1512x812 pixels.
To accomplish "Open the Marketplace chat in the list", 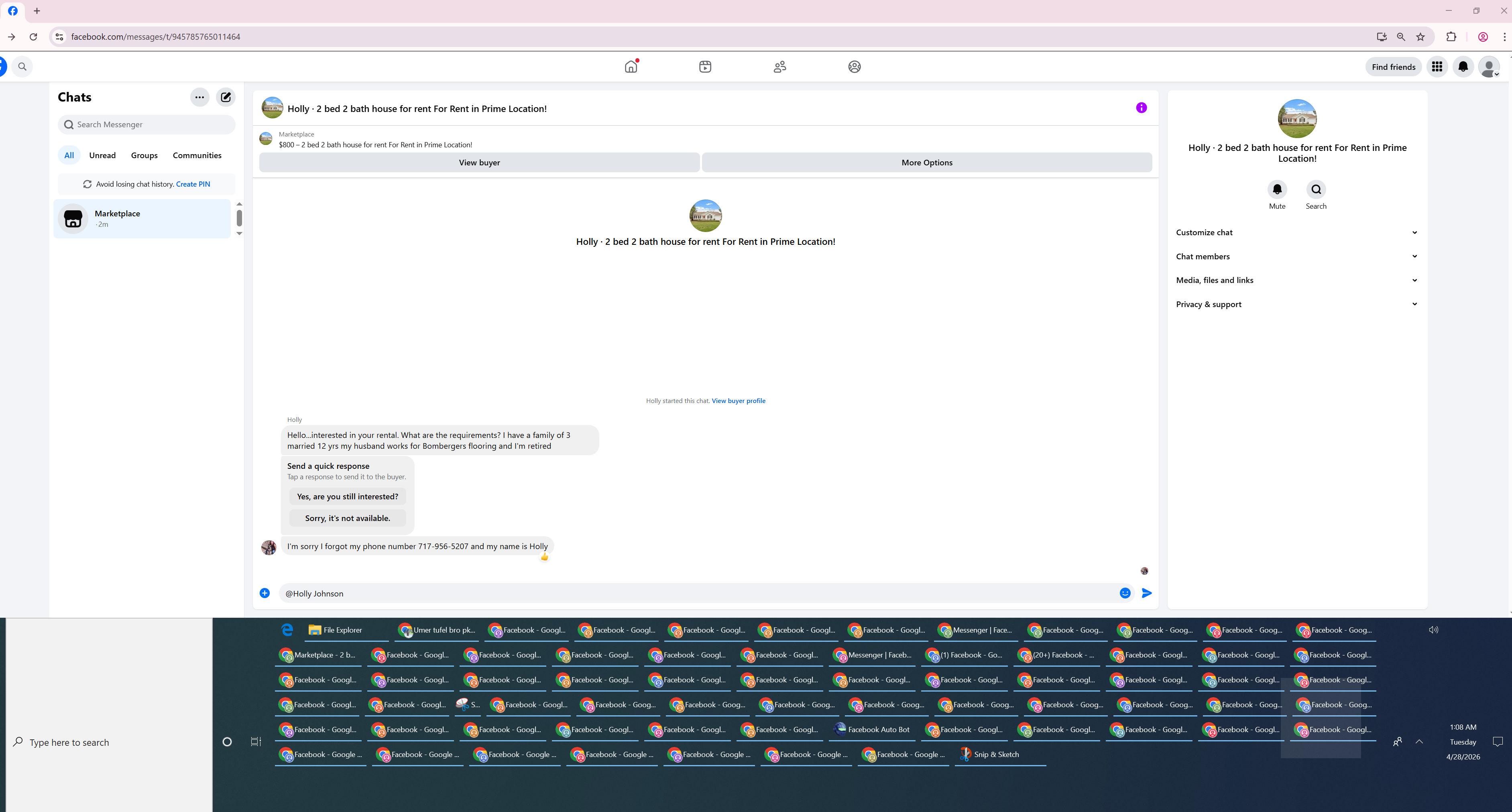I will [142, 219].
